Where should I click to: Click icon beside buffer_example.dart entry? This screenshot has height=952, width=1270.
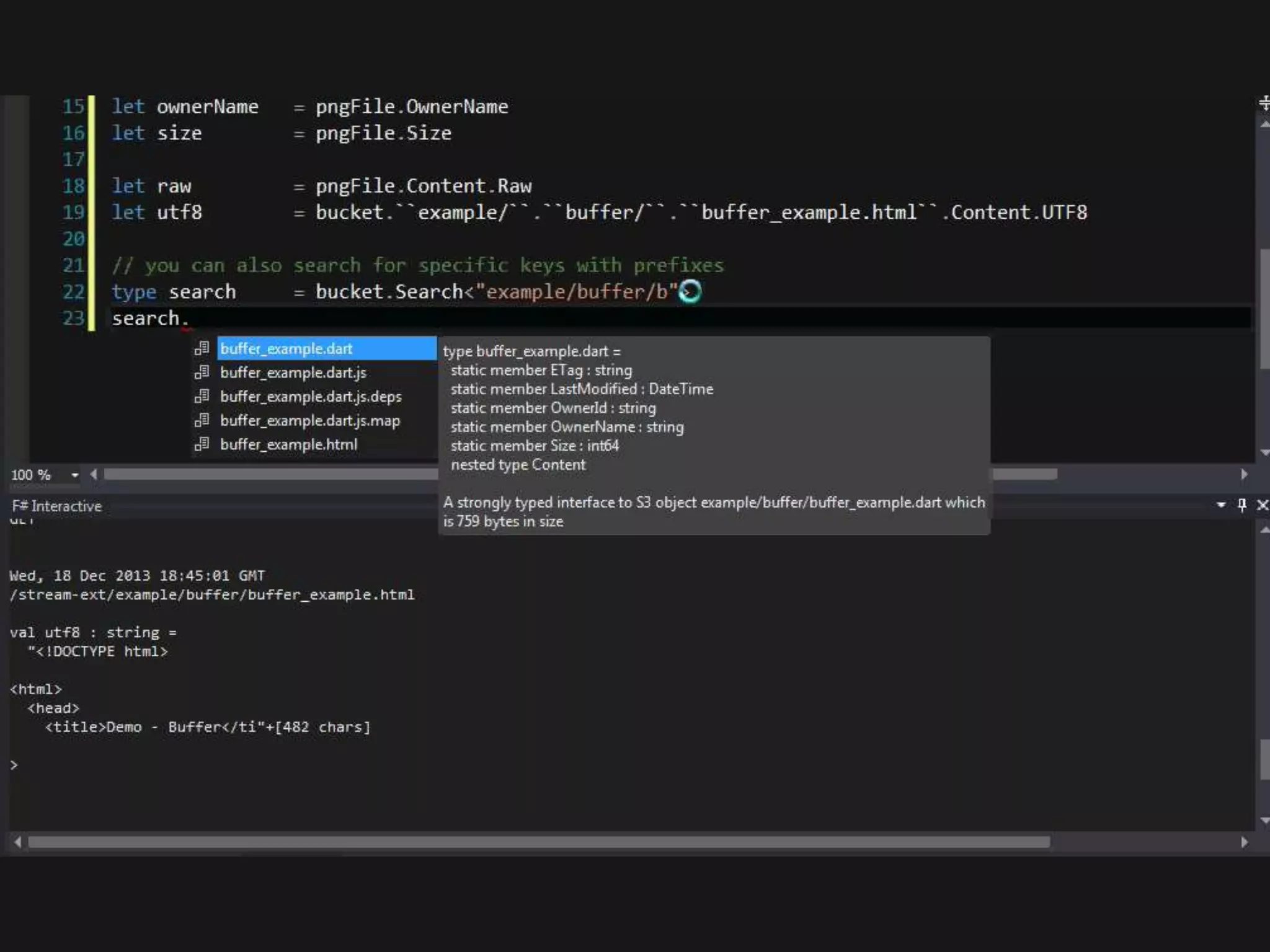(202, 348)
